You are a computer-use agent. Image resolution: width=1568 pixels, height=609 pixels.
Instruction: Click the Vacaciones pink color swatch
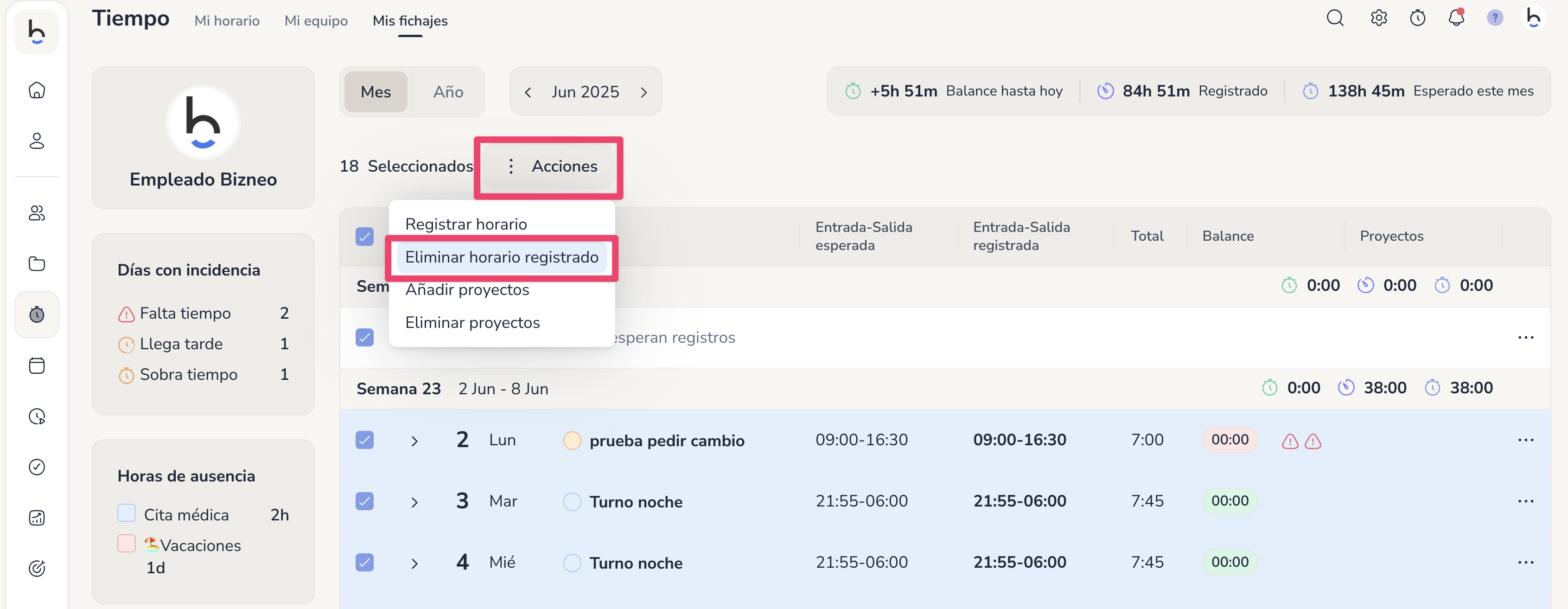[127, 543]
